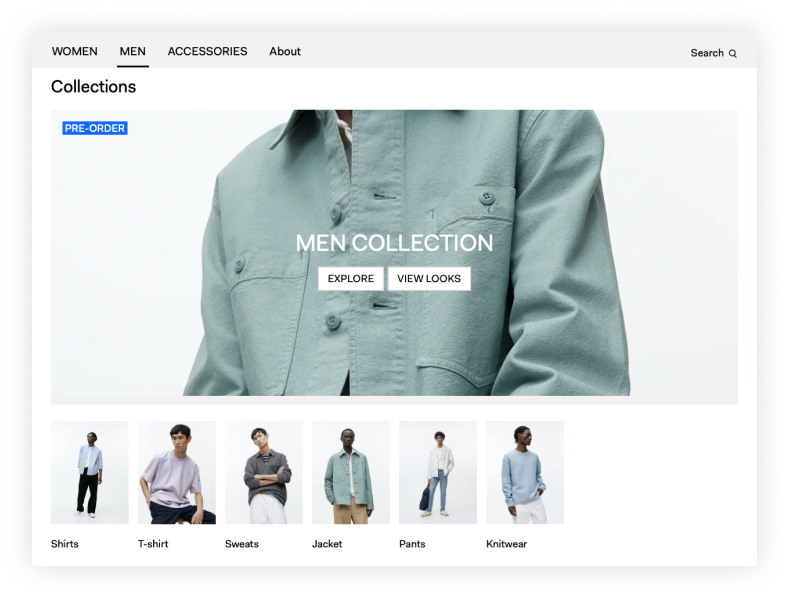789x598 pixels.
Task: Select the MEN tab
Action: pyautogui.click(x=133, y=51)
